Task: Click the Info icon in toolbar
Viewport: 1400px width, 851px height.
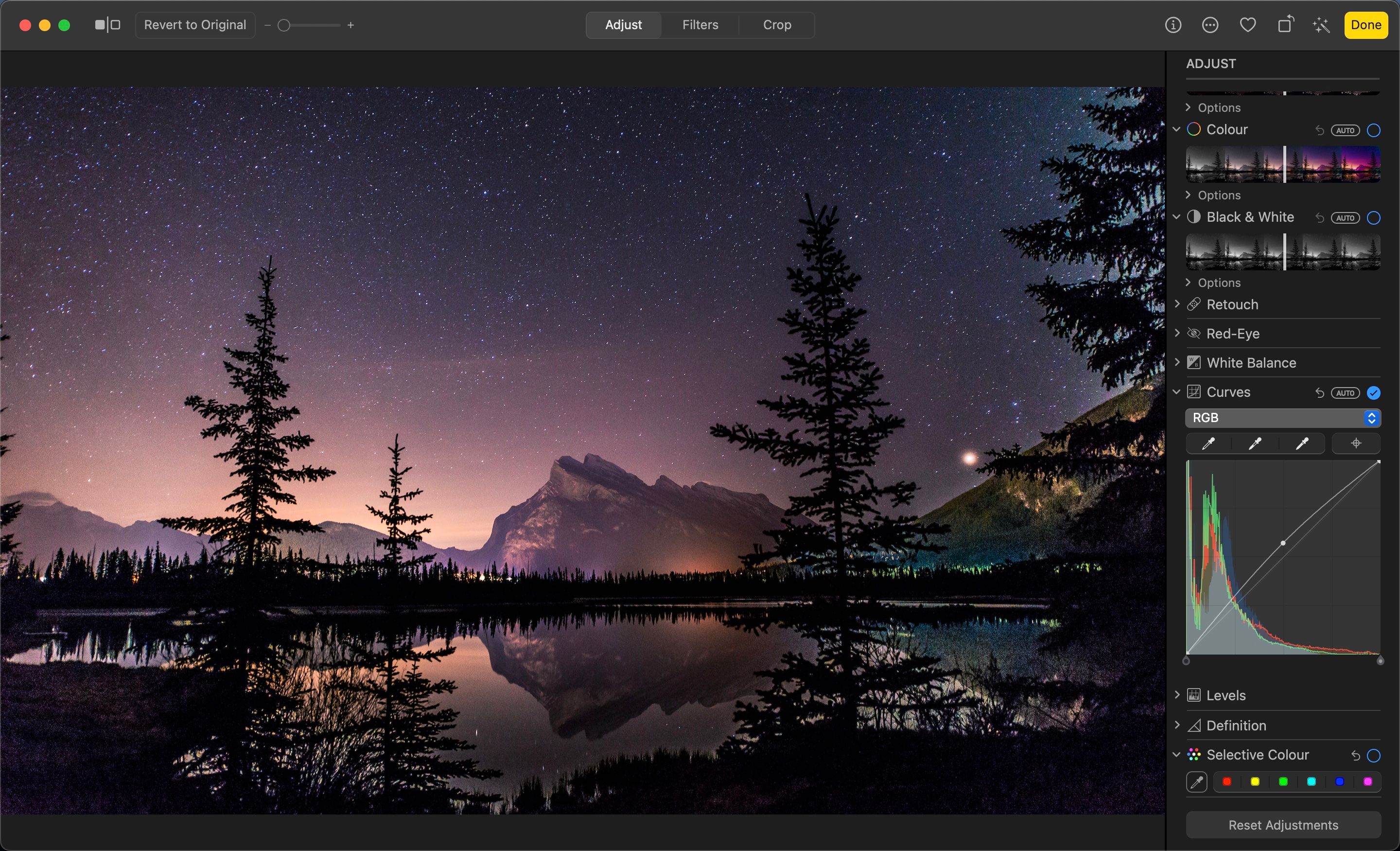Action: tap(1172, 25)
